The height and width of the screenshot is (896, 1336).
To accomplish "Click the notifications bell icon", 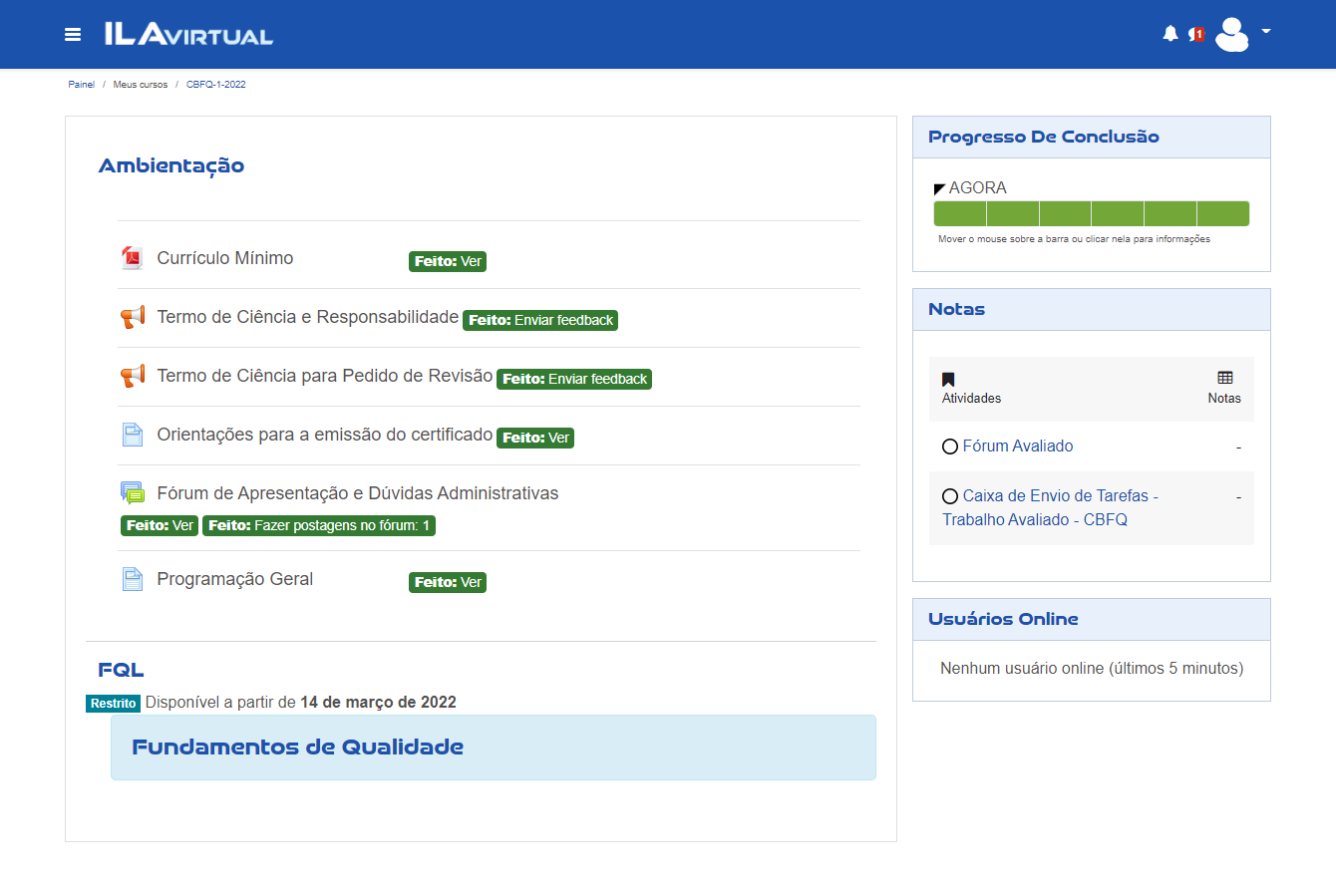I will pos(1170,34).
